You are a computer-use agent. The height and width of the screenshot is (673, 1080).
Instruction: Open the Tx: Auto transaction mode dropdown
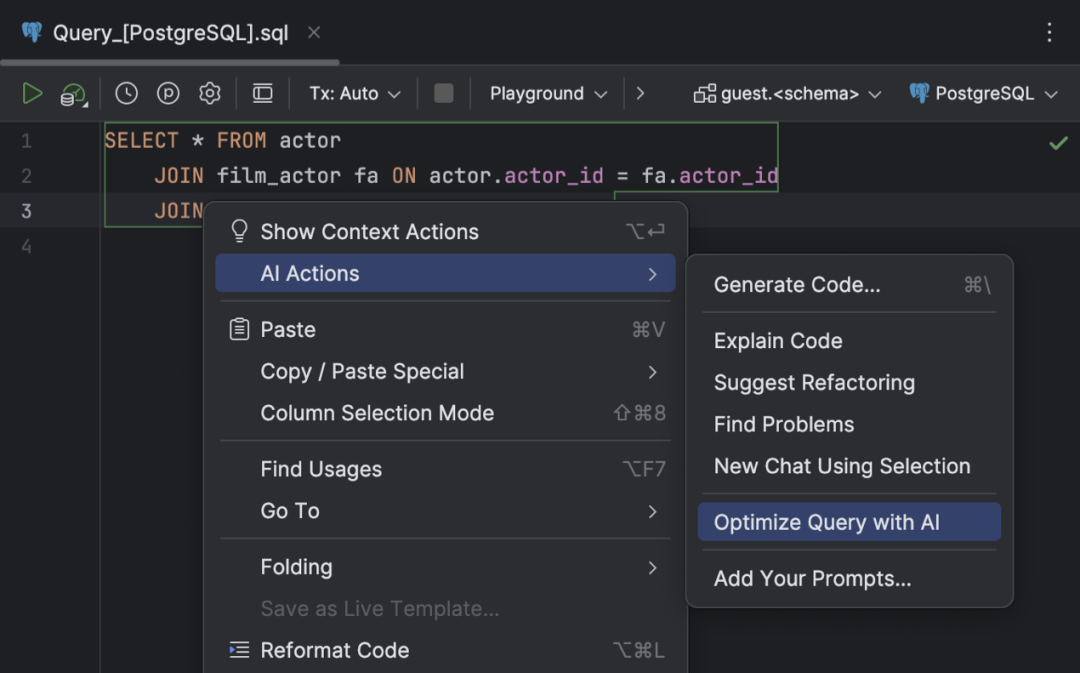pyautogui.click(x=355, y=94)
